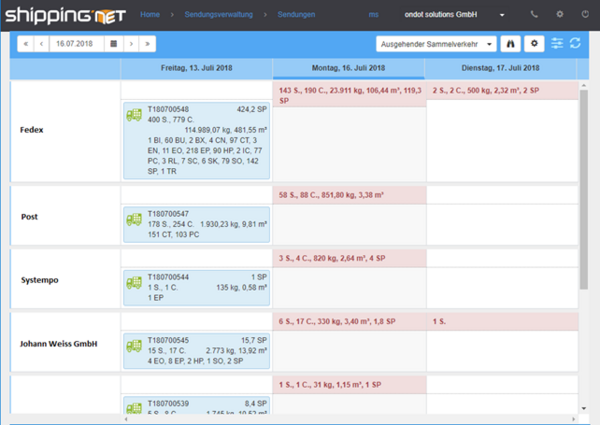
Task: Click the phone icon in the top bar
Action: (x=533, y=15)
